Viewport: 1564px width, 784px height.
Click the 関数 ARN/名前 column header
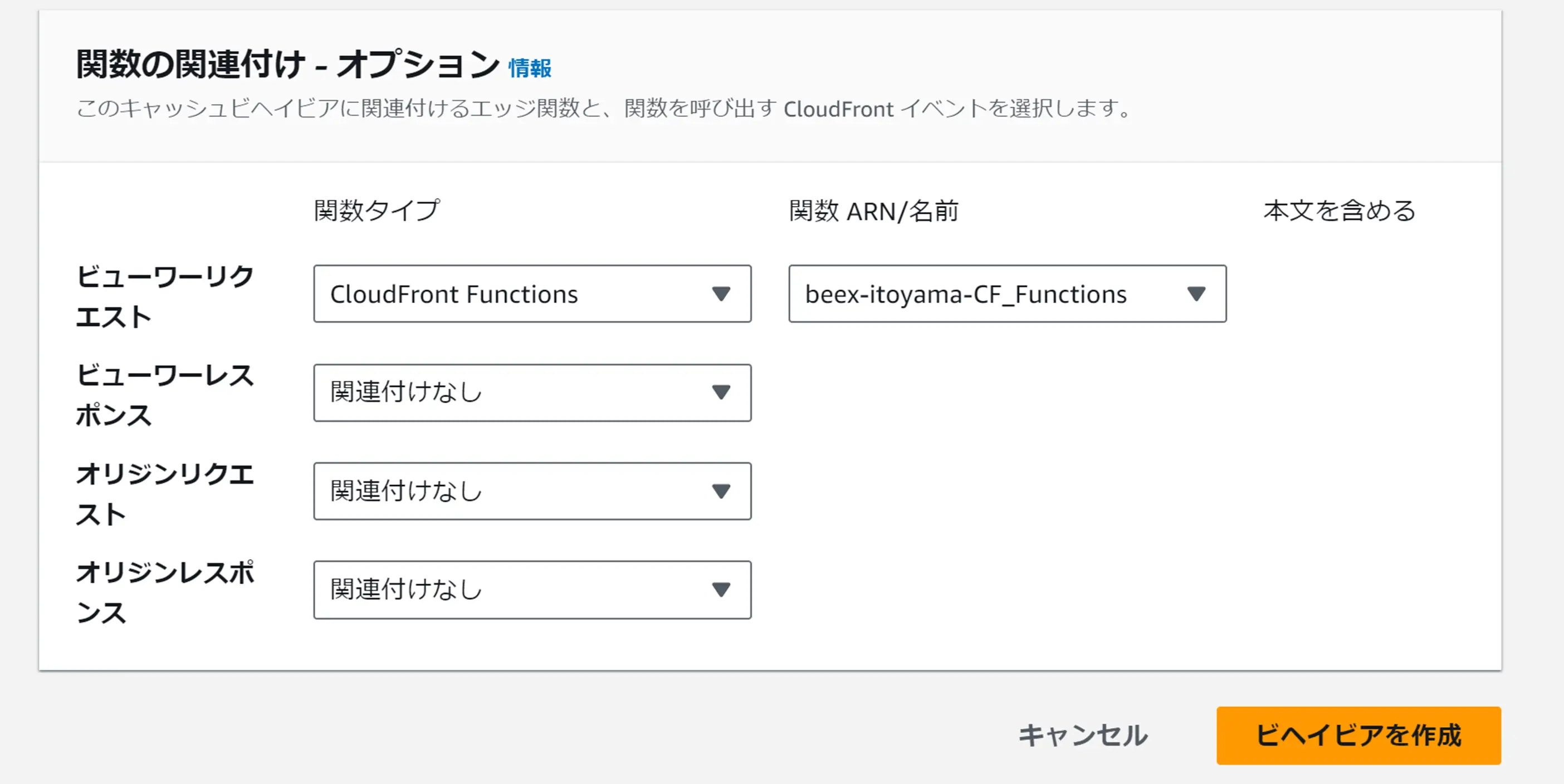point(874,210)
